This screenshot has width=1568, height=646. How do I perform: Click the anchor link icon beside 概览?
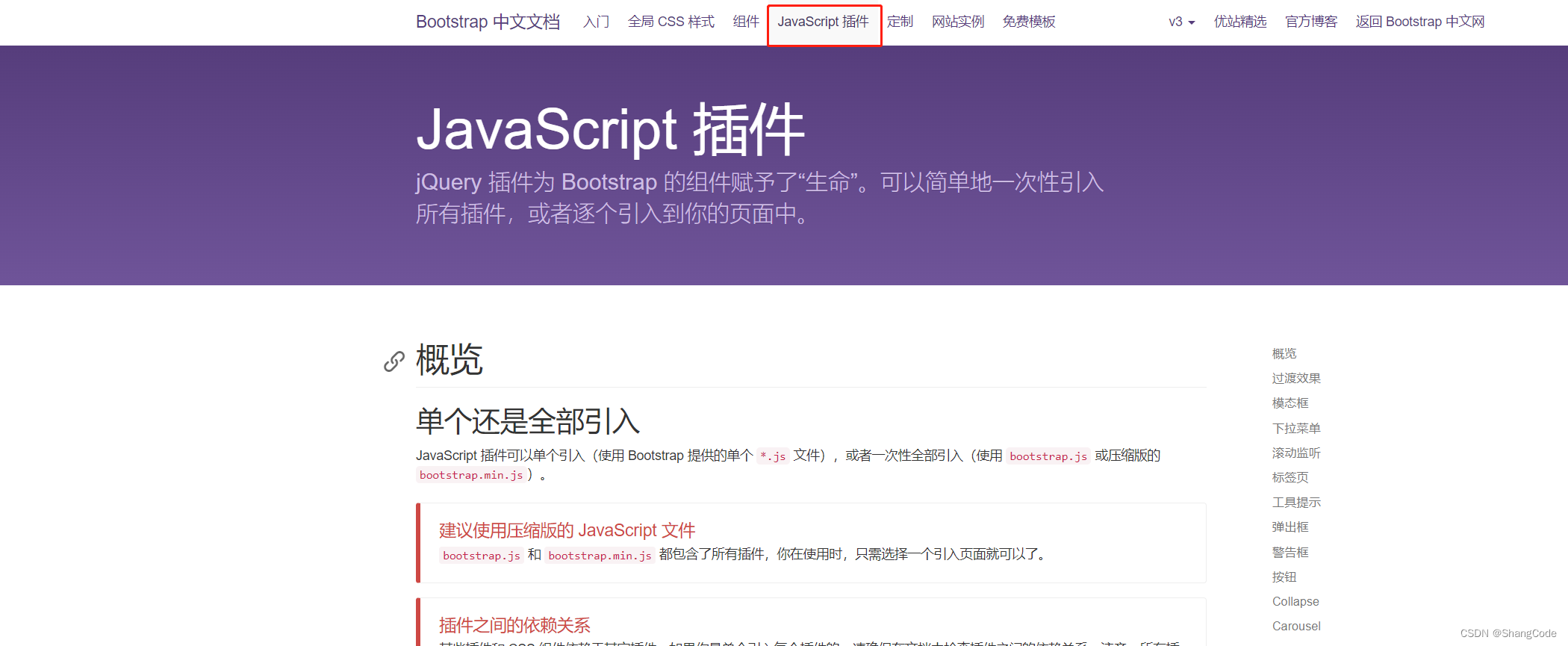click(x=394, y=361)
